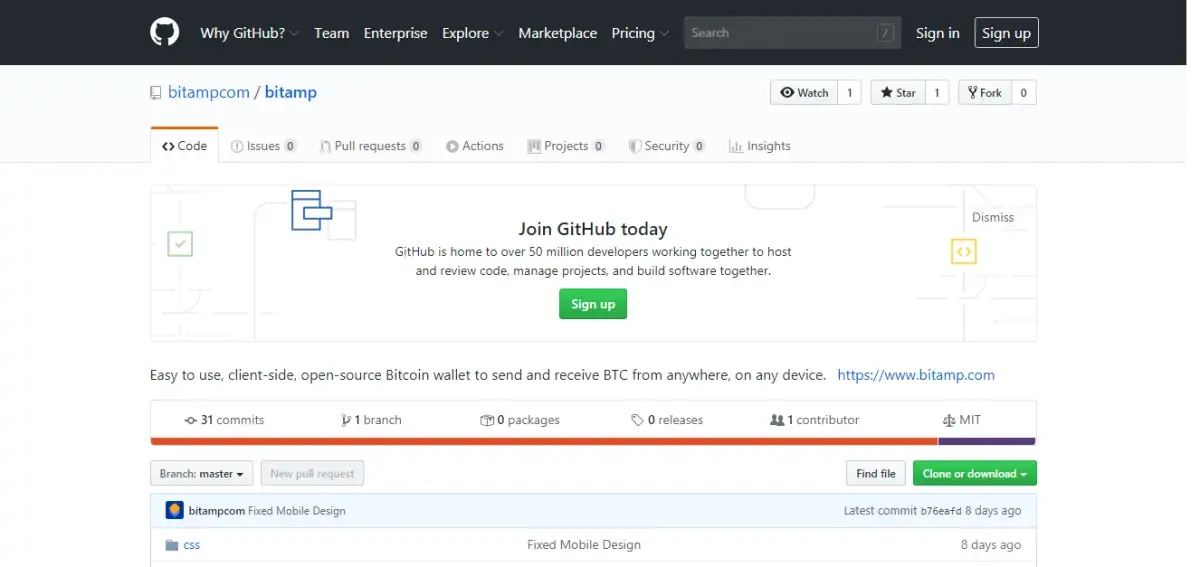Image resolution: width=1200 pixels, height=567 pixels.
Task: Click the Sign up button in header
Action: coord(1006,33)
